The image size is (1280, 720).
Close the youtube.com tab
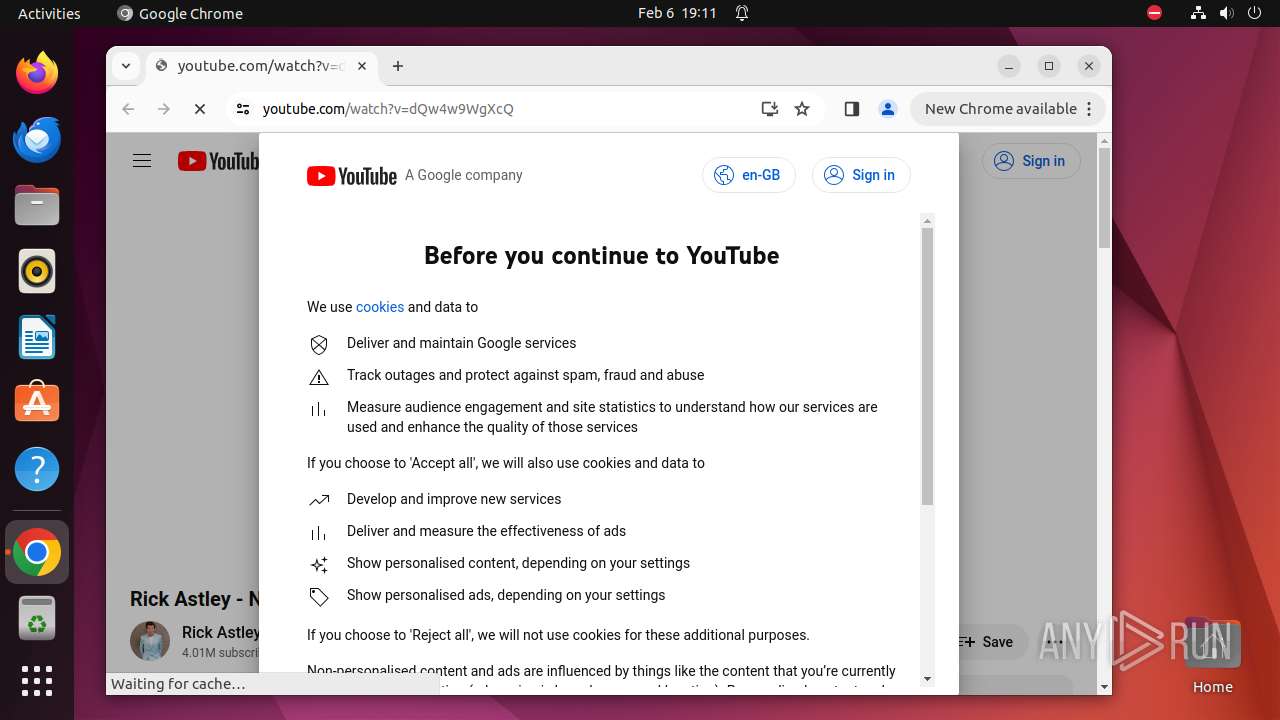(x=362, y=66)
